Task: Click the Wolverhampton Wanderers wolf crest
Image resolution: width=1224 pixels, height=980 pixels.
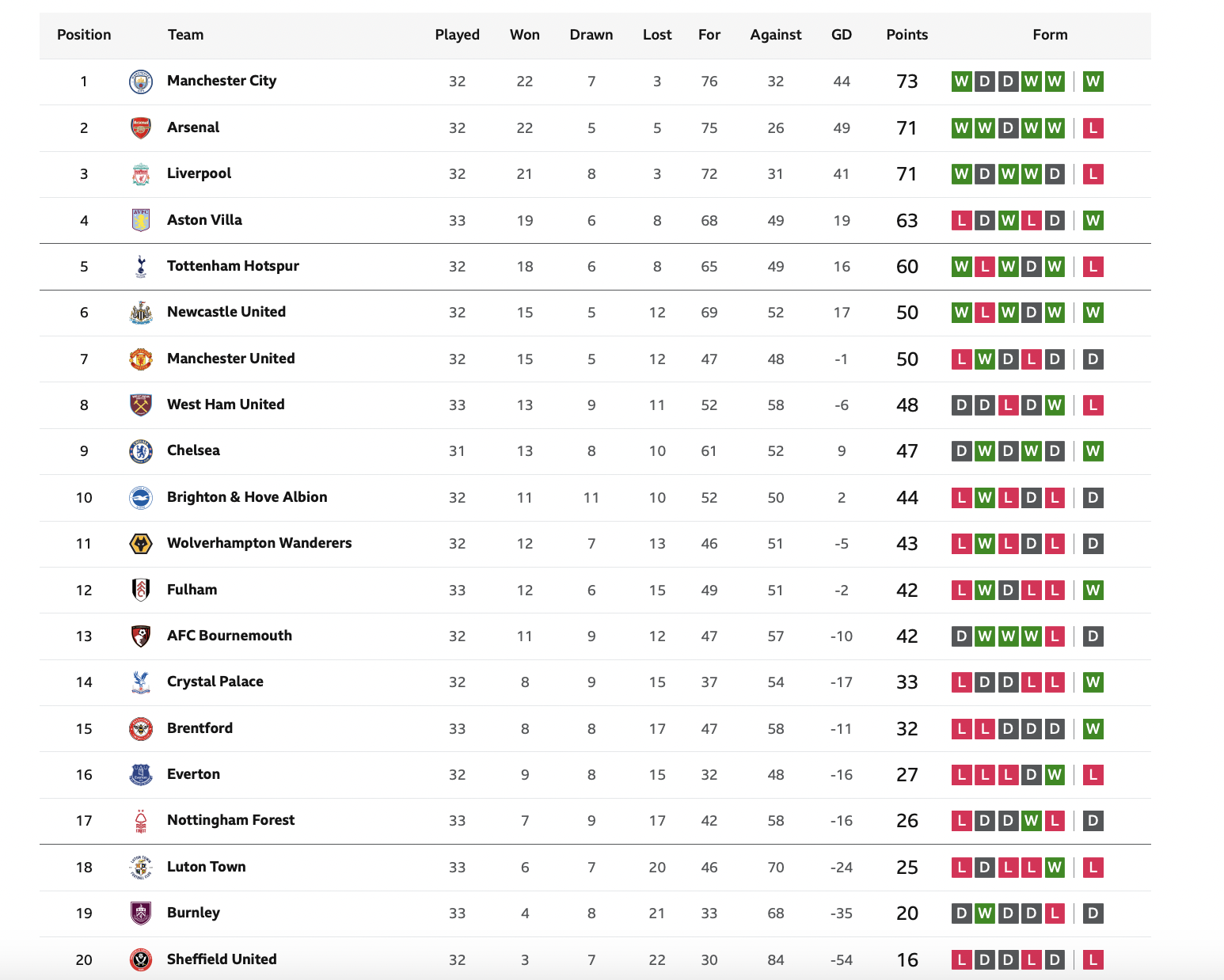Action: 141,544
